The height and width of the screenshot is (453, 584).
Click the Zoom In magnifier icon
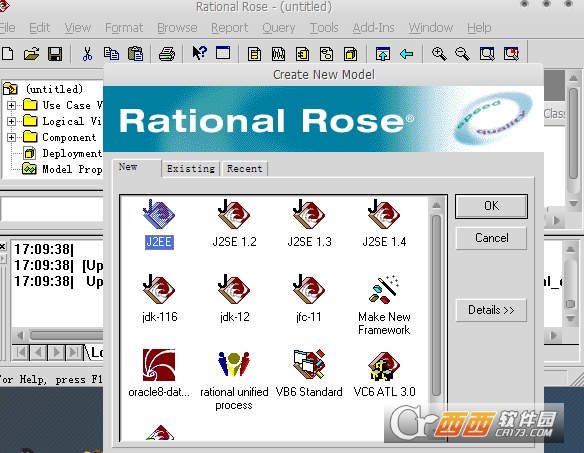[x=439, y=54]
